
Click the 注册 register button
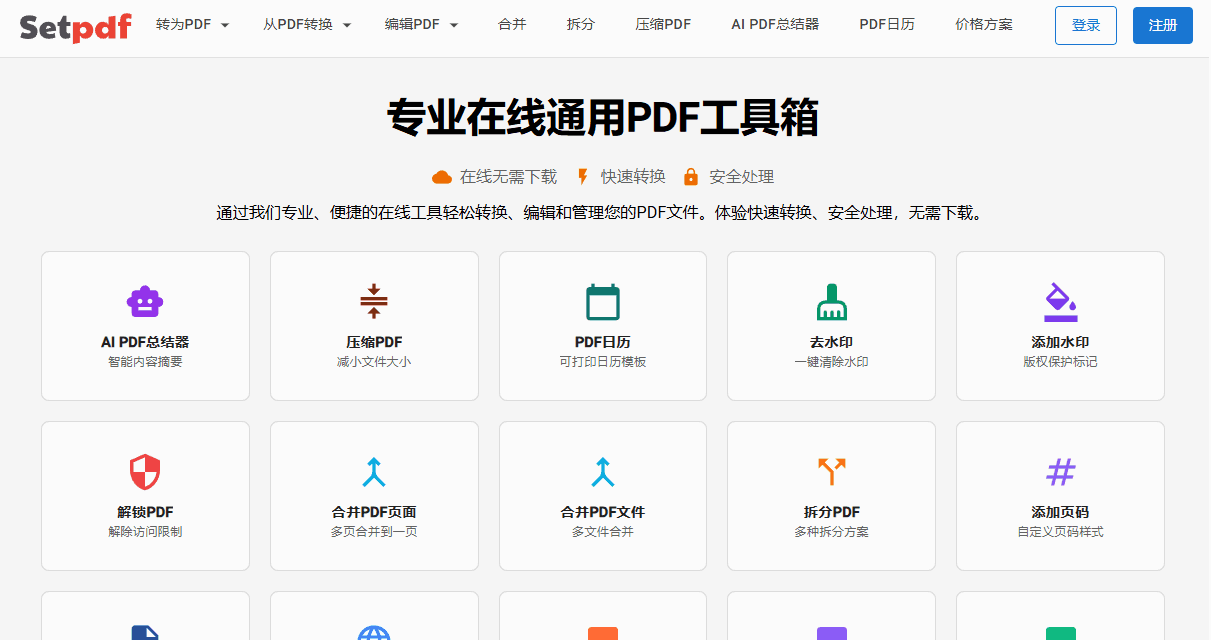point(1163,26)
